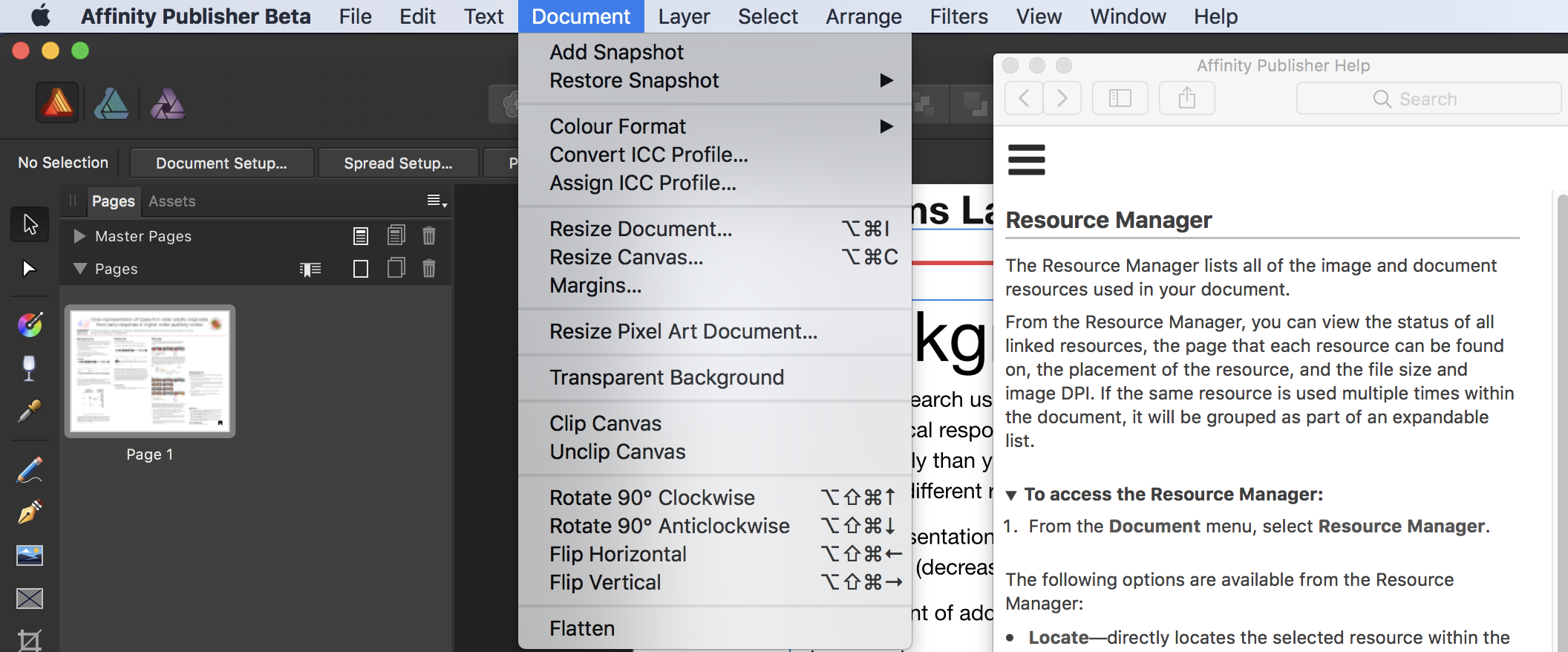Viewport: 1568px width, 652px height.
Task: Open Colour Format submenu
Action: (x=715, y=126)
